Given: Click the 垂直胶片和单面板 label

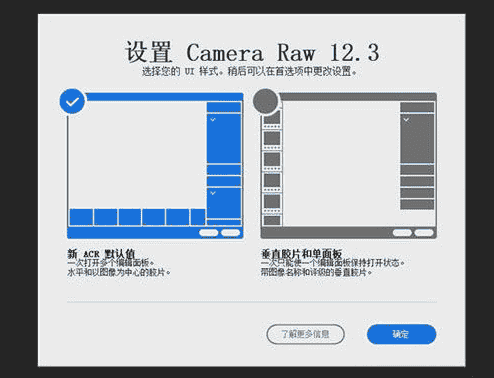Looking at the screenshot, I should tap(301, 254).
